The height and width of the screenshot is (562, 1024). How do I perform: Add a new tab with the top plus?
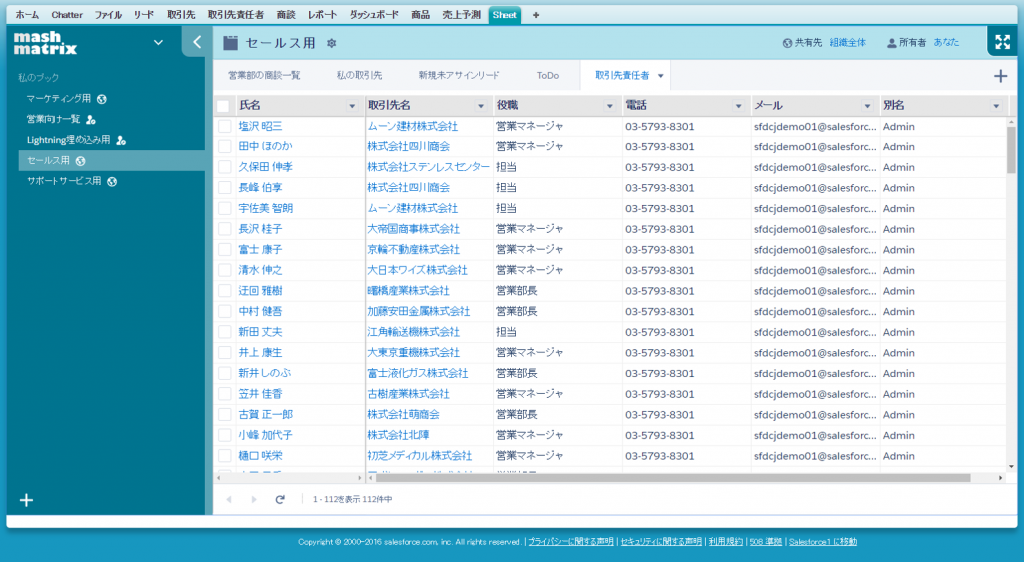[x=536, y=14]
